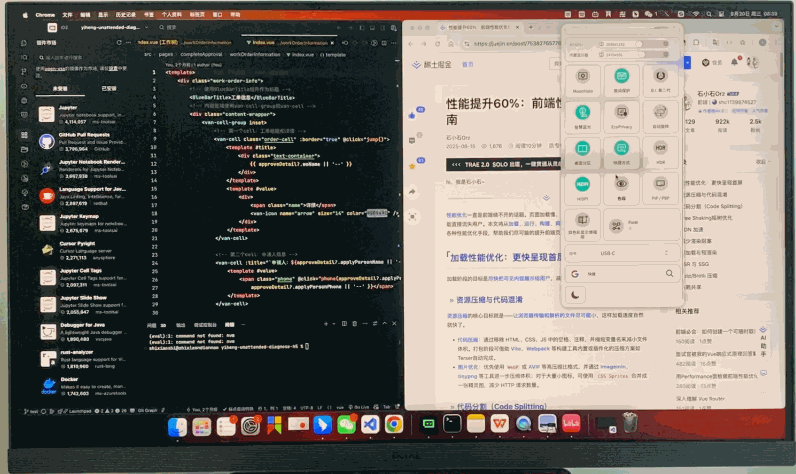Screen dimensions: 796x474
Task: Open the Search icon in editor activity bar
Action: pyautogui.click(x=24, y=57)
